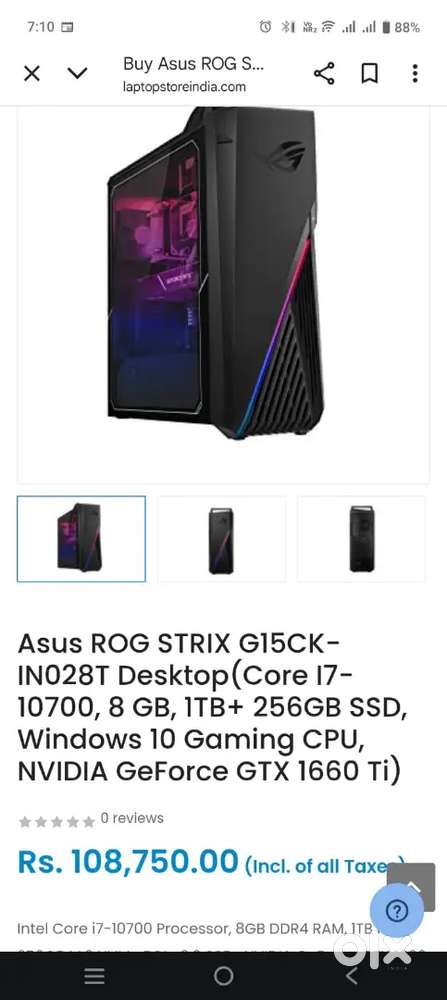Bookmark this page with the bookmark icon

[x=369, y=74]
